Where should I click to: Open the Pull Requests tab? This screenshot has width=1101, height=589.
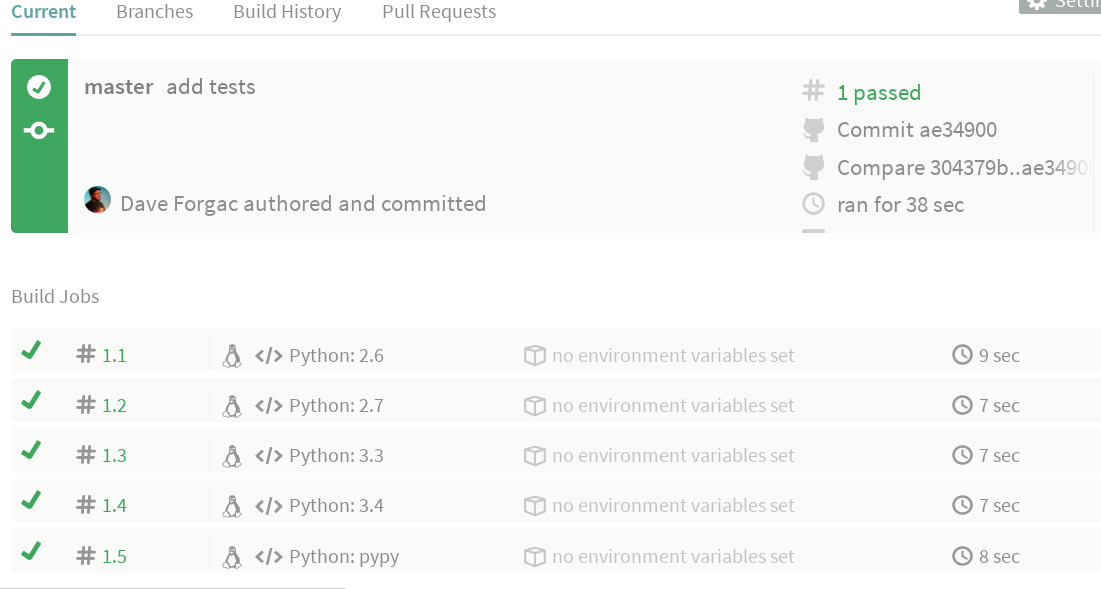pos(439,12)
